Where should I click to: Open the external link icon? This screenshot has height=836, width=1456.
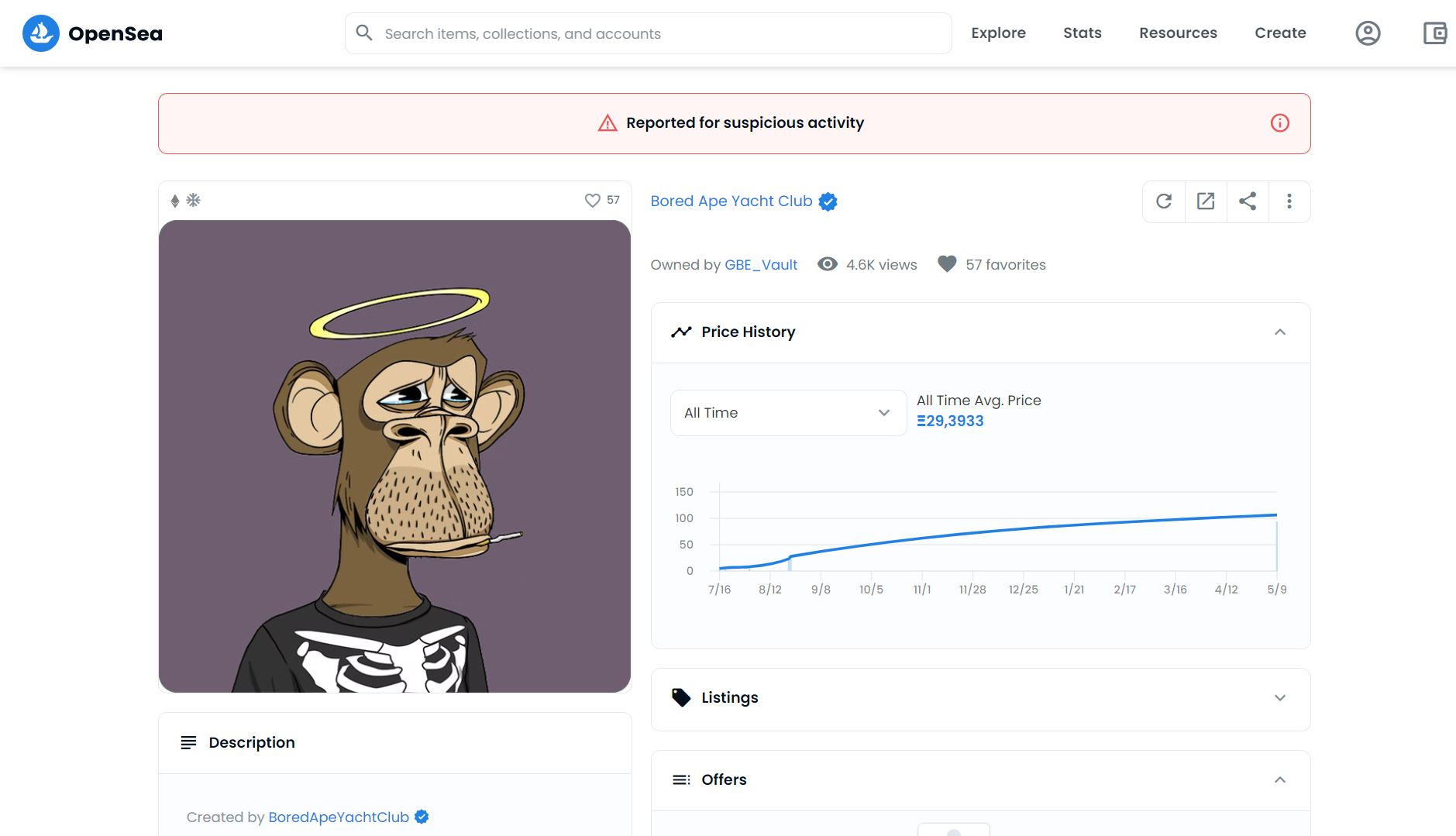pyautogui.click(x=1206, y=201)
